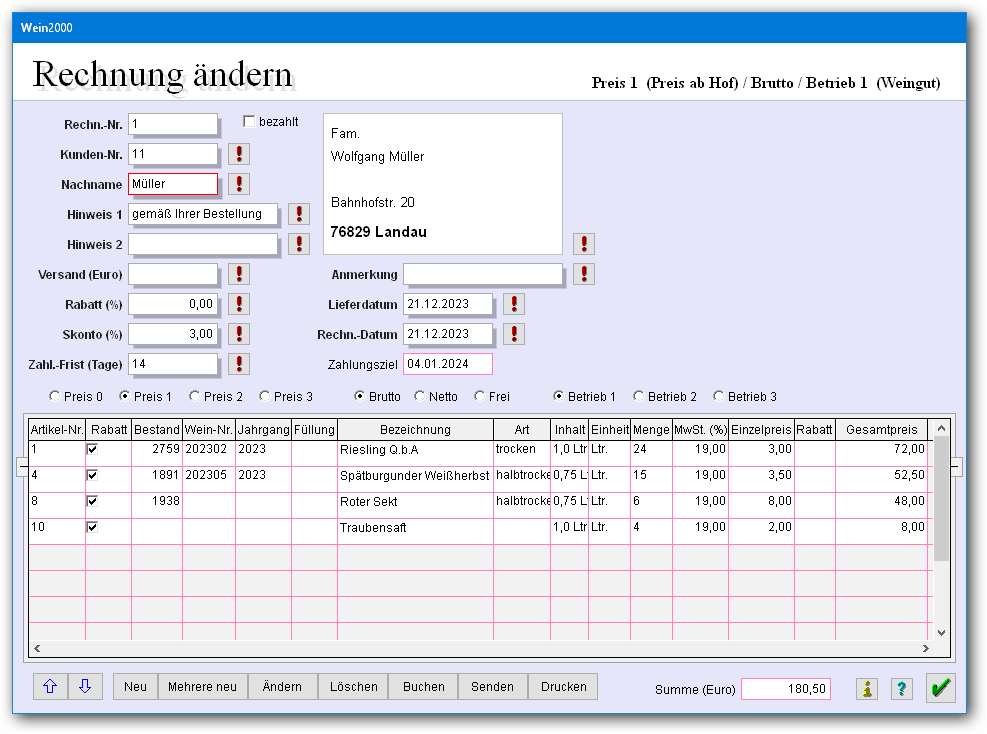Open help with the question mark icon

[902, 689]
